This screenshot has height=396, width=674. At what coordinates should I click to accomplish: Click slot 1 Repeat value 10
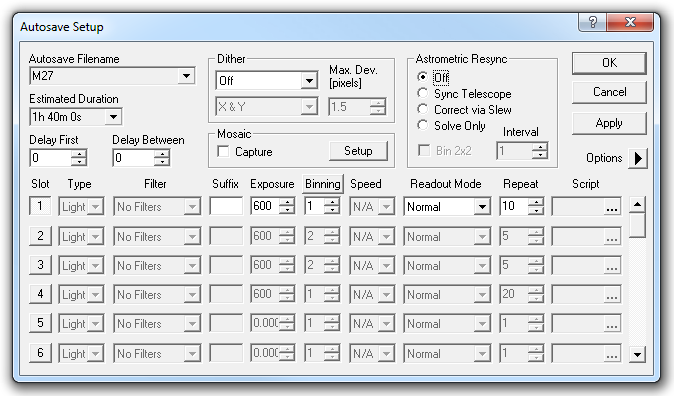point(514,206)
